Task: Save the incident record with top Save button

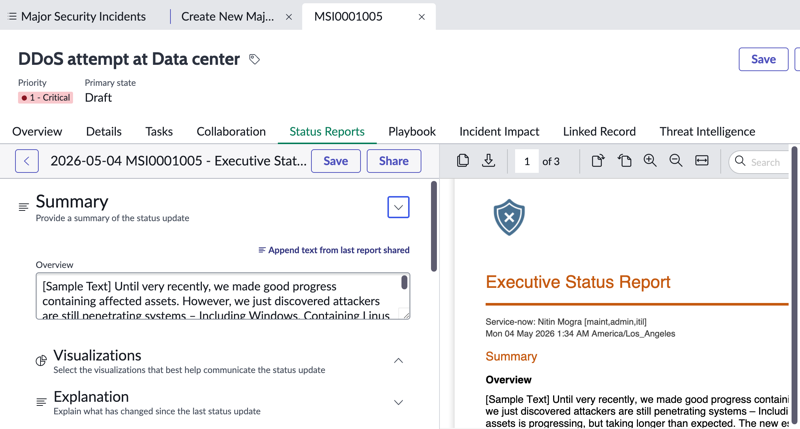Action: tap(763, 59)
